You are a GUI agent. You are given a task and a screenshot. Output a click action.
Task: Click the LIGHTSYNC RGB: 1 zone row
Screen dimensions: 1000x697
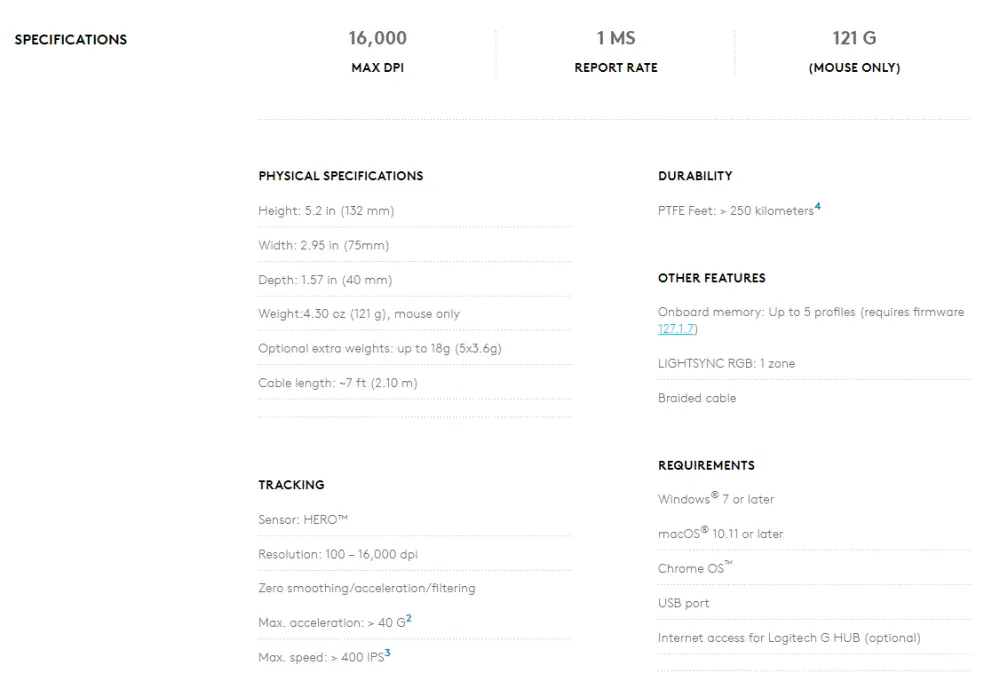tap(815, 363)
